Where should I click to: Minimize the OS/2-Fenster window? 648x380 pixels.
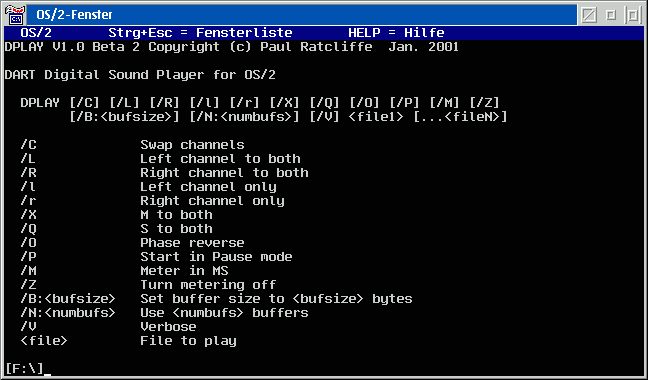click(611, 15)
